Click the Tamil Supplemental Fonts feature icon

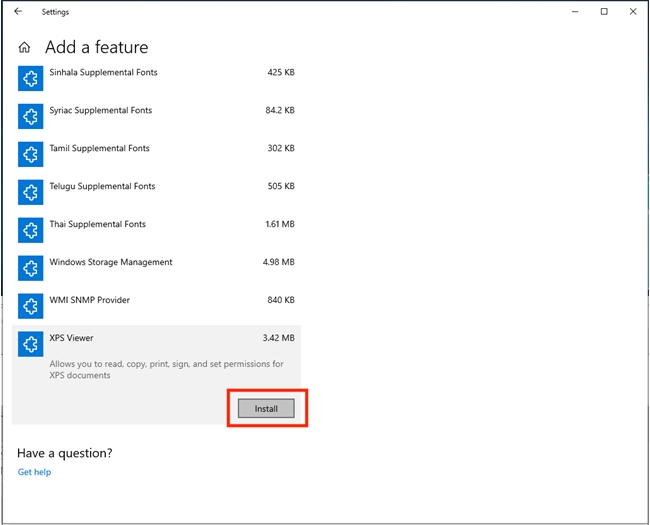tap(30, 154)
